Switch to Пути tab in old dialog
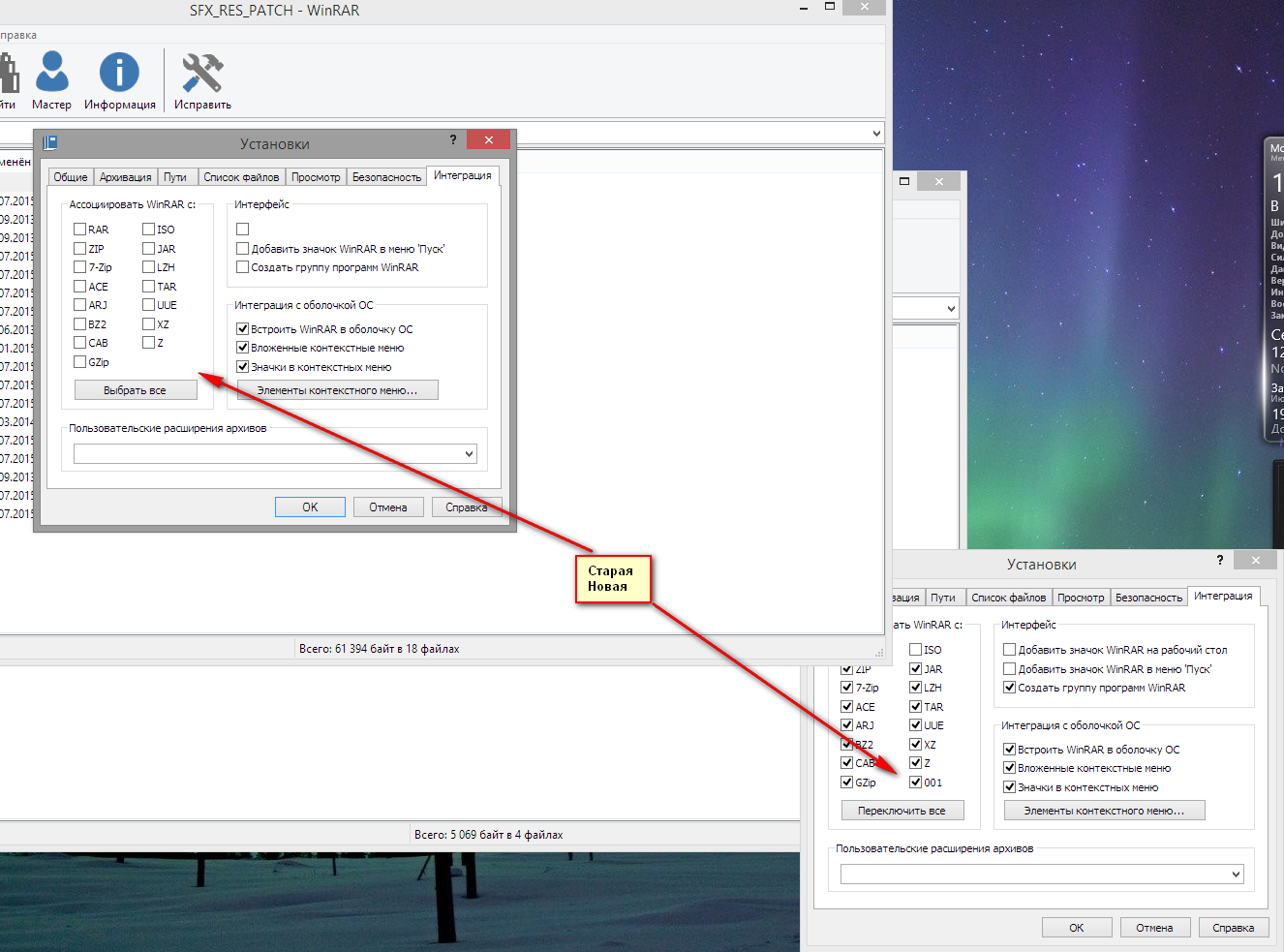 (x=175, y=177)
